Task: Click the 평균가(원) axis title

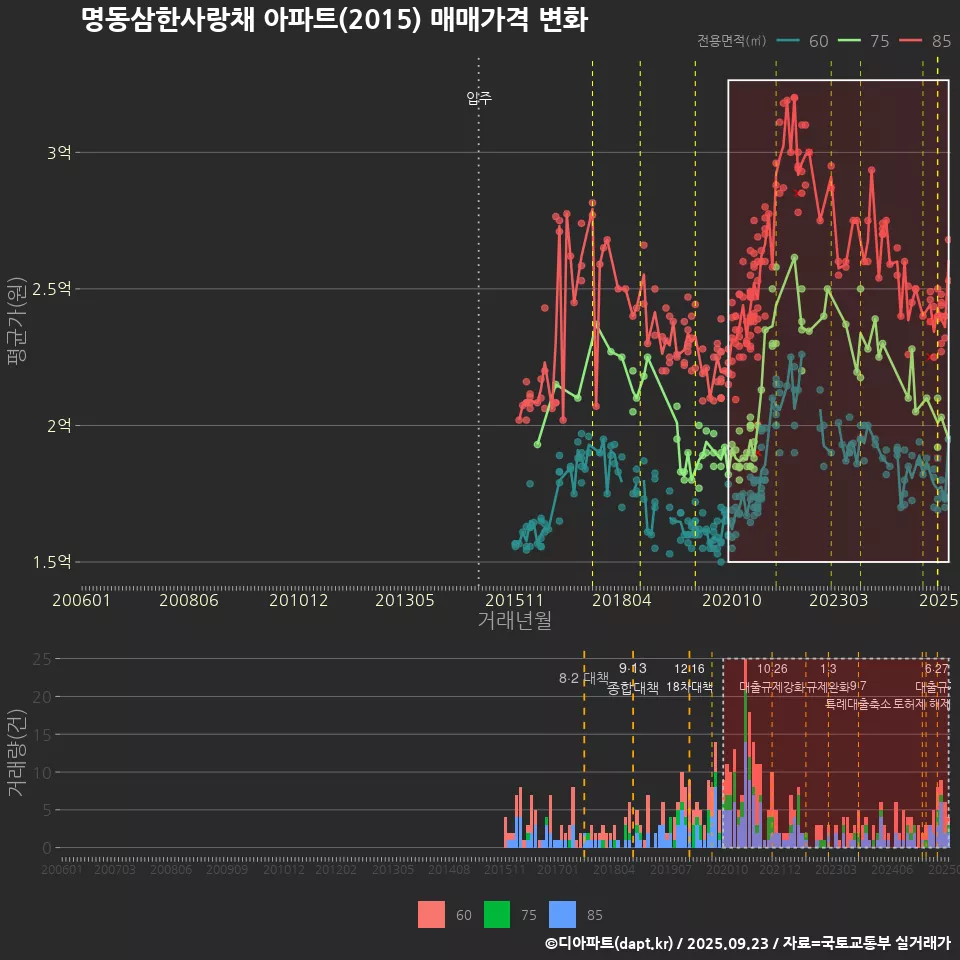Action: click(x=17, y=320)
